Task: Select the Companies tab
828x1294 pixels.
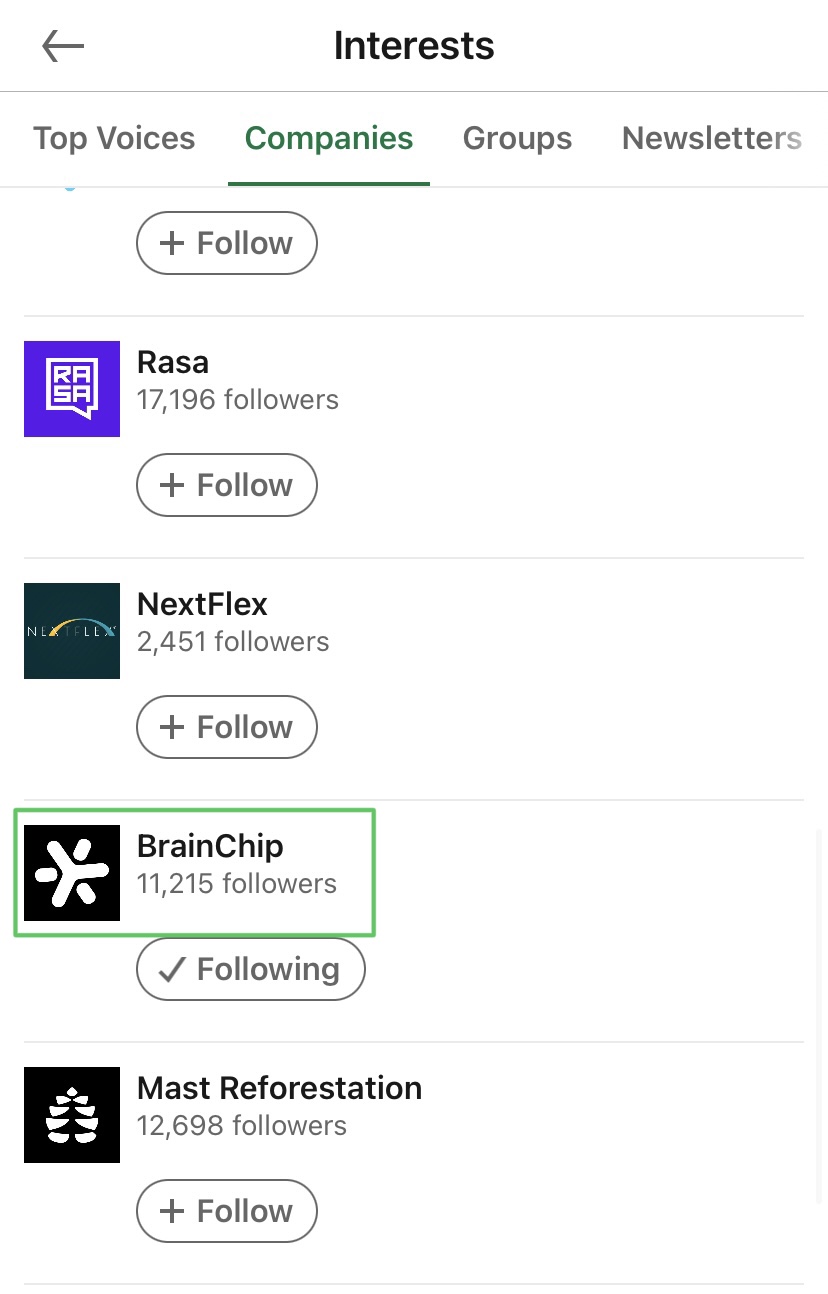Action: coord(329,138)
